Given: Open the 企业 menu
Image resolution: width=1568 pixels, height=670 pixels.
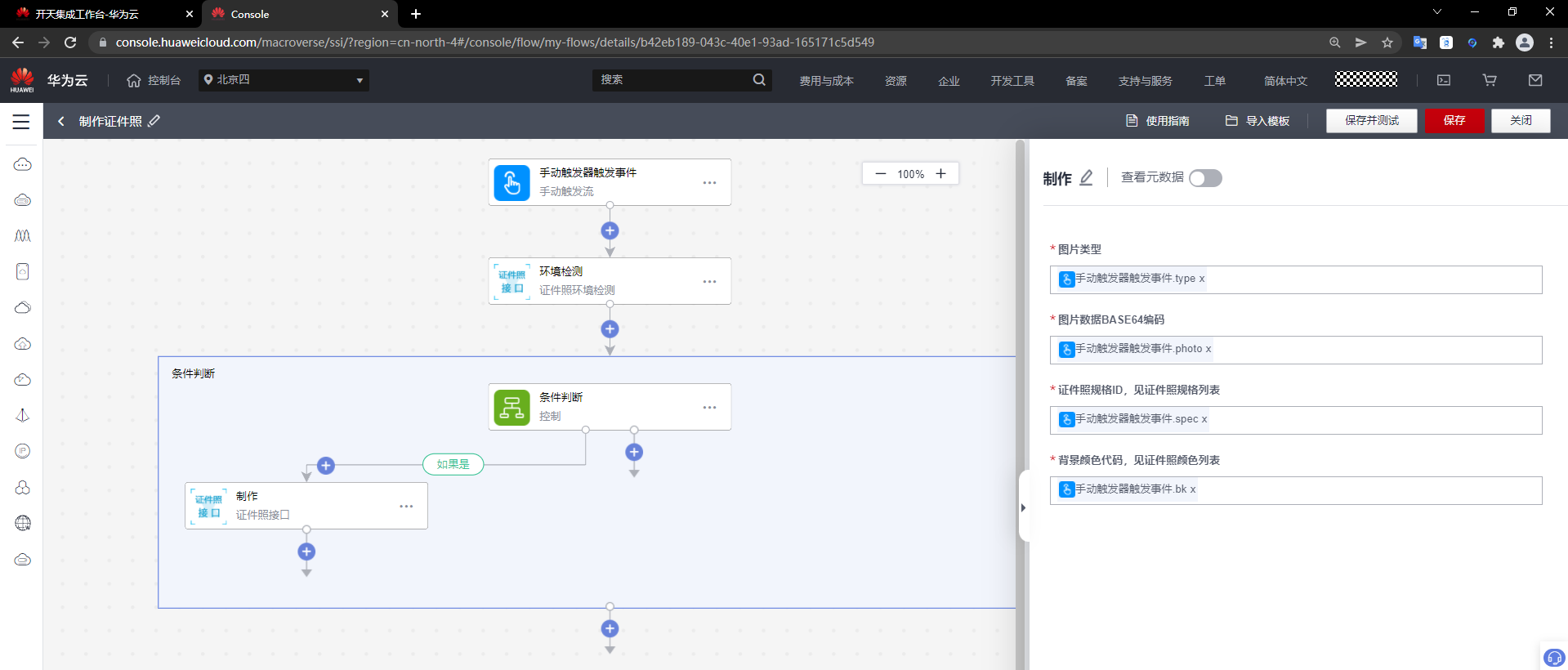Looking at the screenshot, I should click(949, 81).
